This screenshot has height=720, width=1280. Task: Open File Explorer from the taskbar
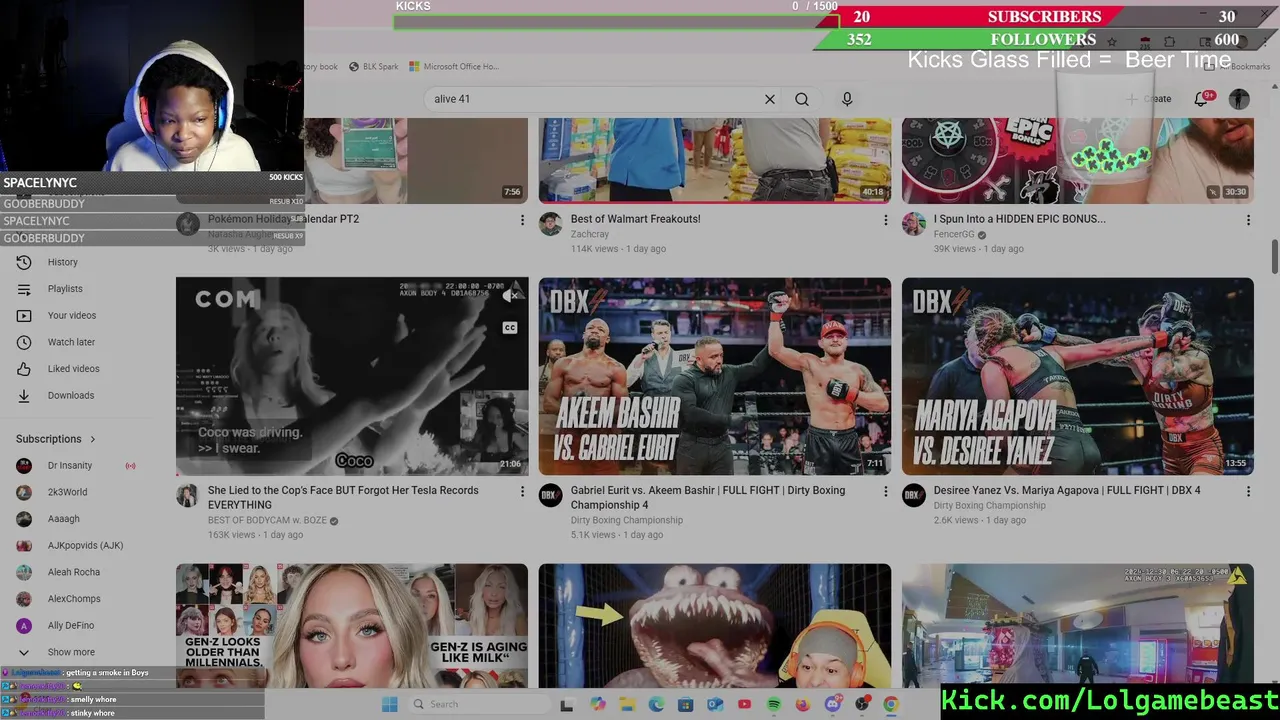(x=627, y=704)
